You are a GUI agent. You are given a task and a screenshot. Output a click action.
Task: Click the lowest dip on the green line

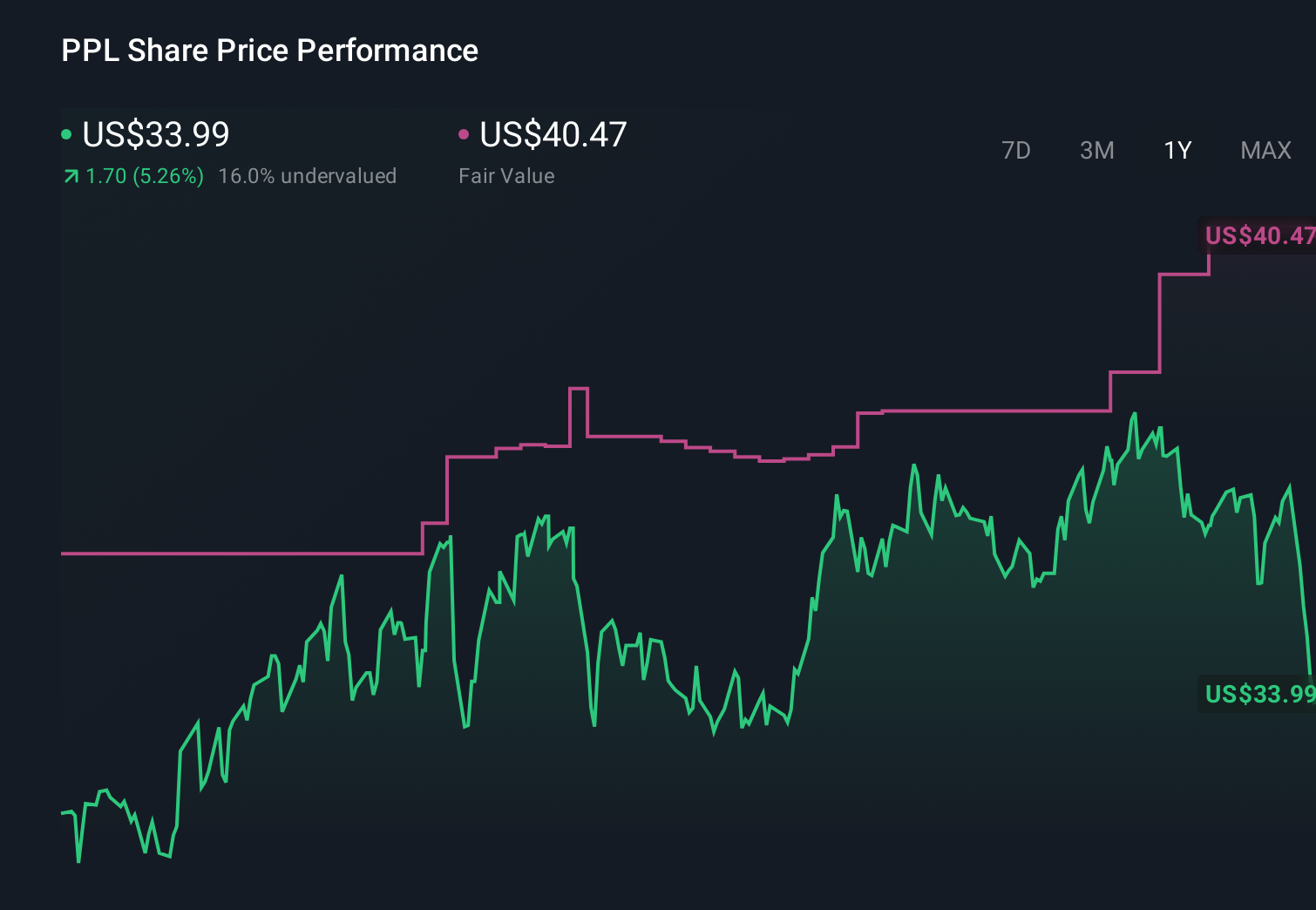coord(78,863)
